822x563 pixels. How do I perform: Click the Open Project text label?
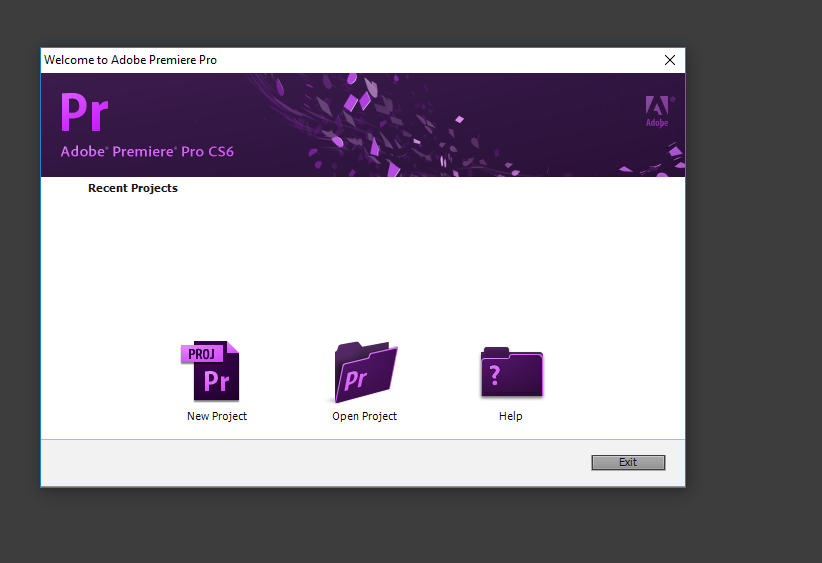point(364,416)
